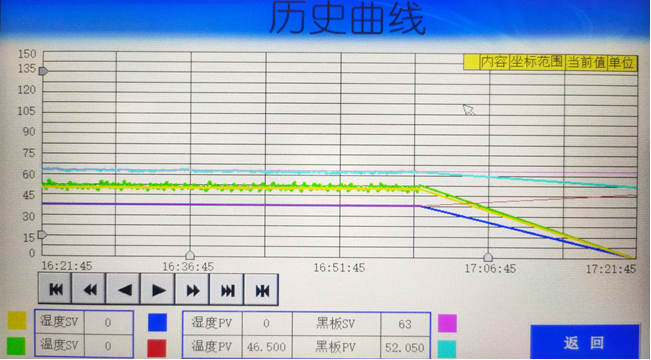Click the 返回 return button
This screenshot has width=651, height=360.
pyautogui.click(x=585, y=342)
